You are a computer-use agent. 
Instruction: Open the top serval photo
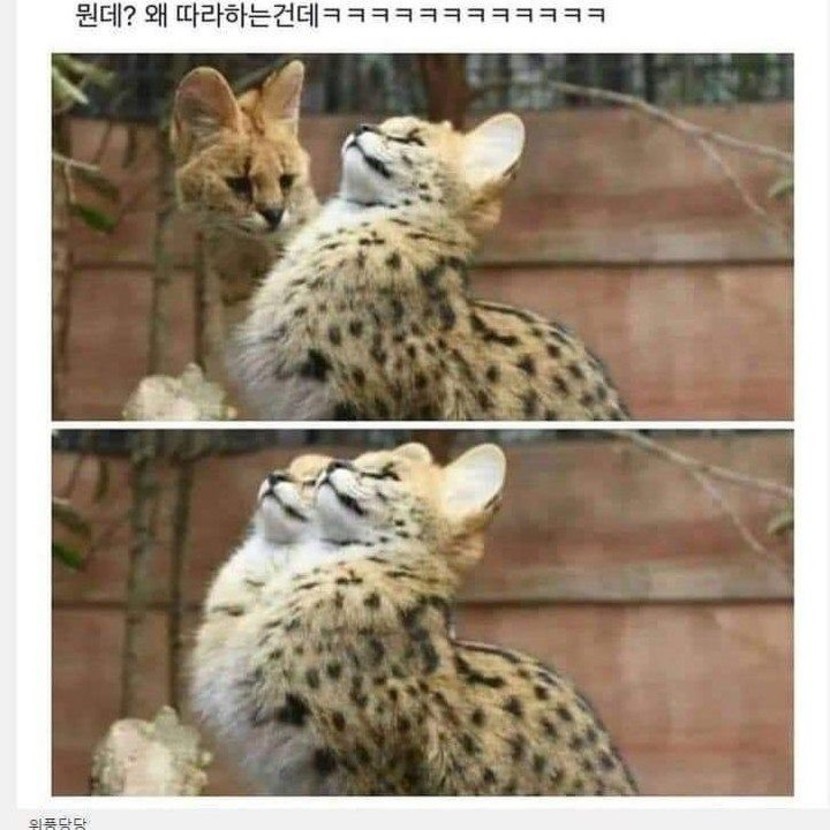(x=422, y=237)
